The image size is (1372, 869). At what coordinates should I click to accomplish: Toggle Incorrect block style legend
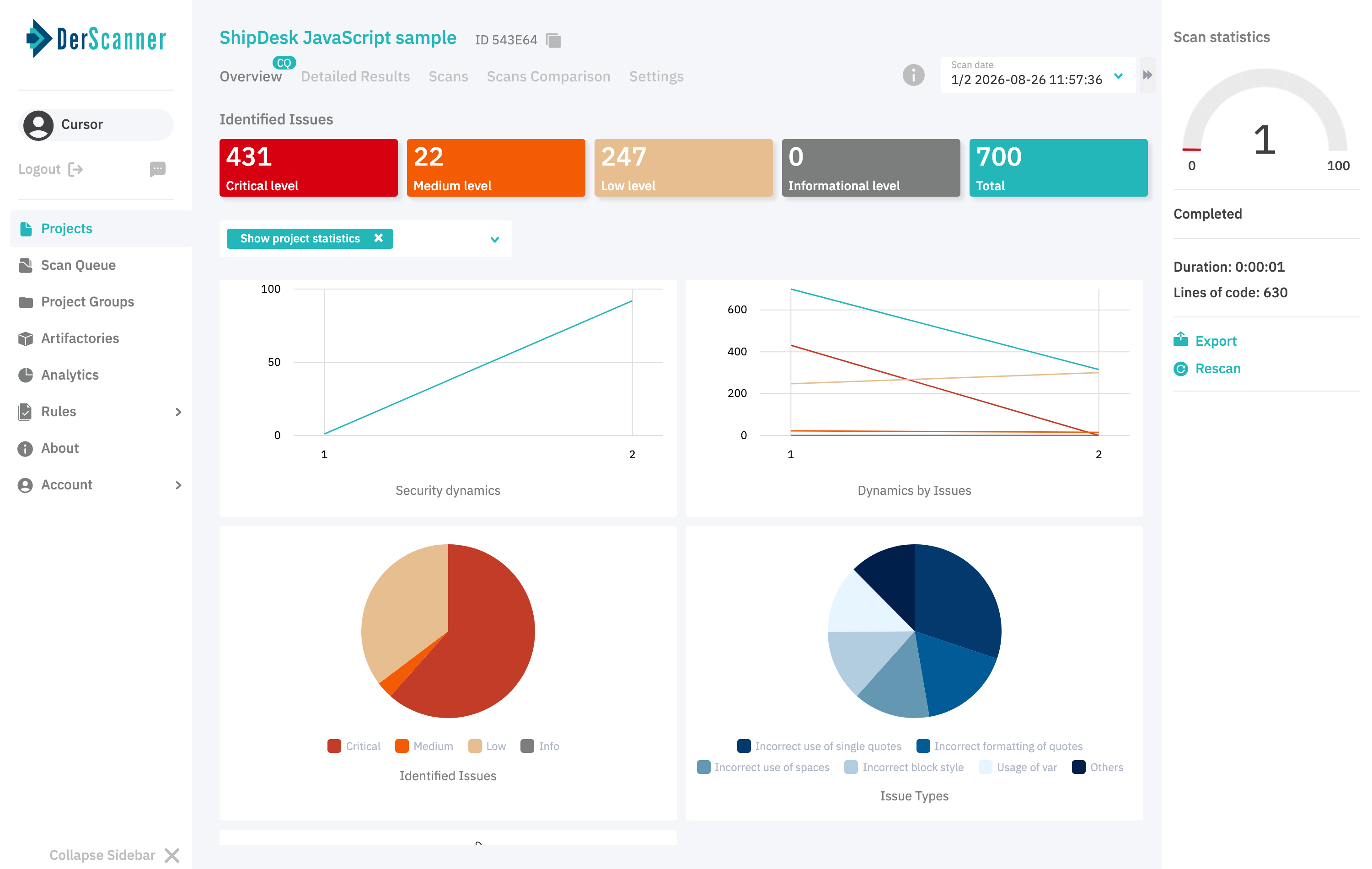(904, 767)
